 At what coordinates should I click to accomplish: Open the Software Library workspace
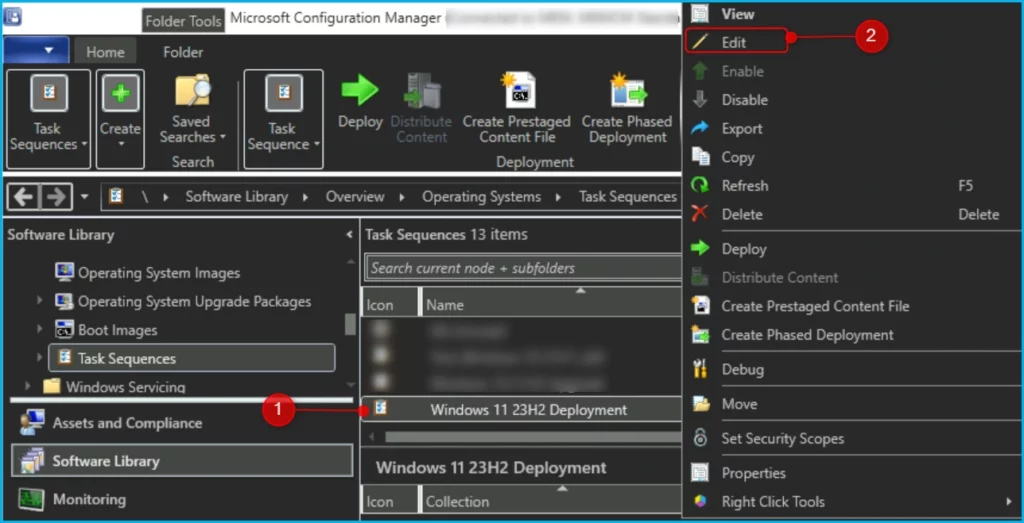click(x=182, y=461)
